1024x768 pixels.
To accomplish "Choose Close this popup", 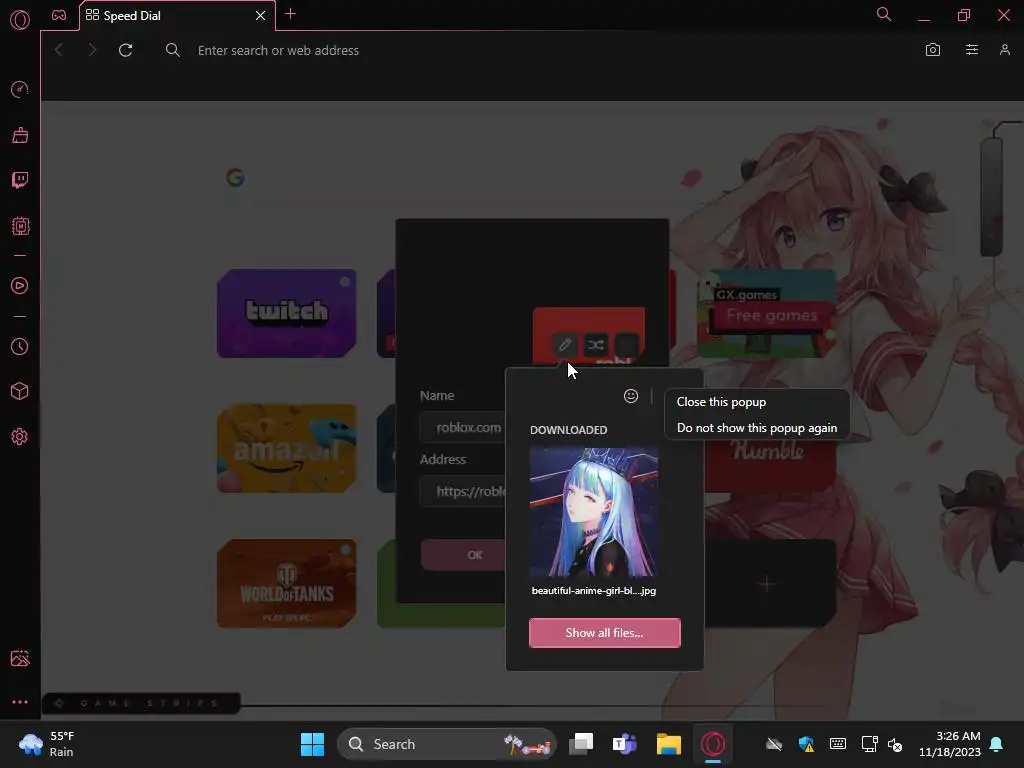I will pyautogui.click(x=721, y=402).
